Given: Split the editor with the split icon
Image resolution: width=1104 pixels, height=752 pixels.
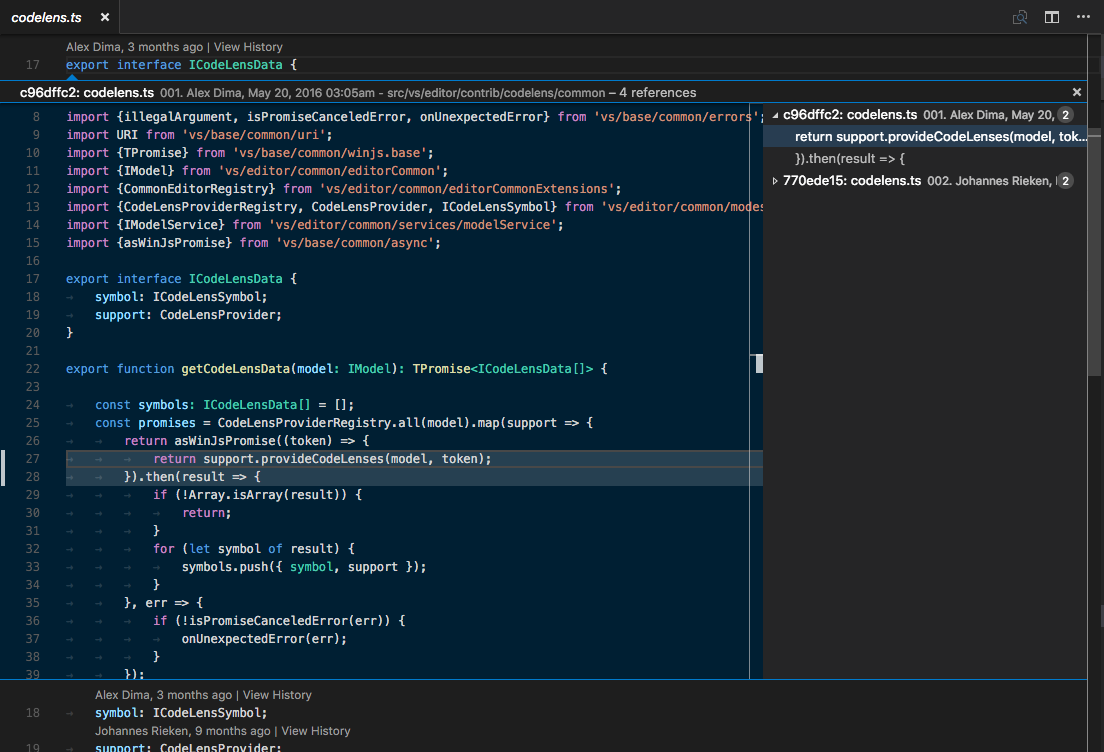Looking at the screenshot, I should click(x=1052, y=17).
